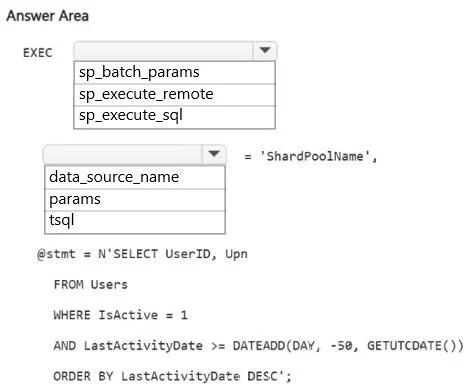Click the WHERE IsActive = 1 line
The width and height of the screenshot is (472, 391).
(121, 315)
